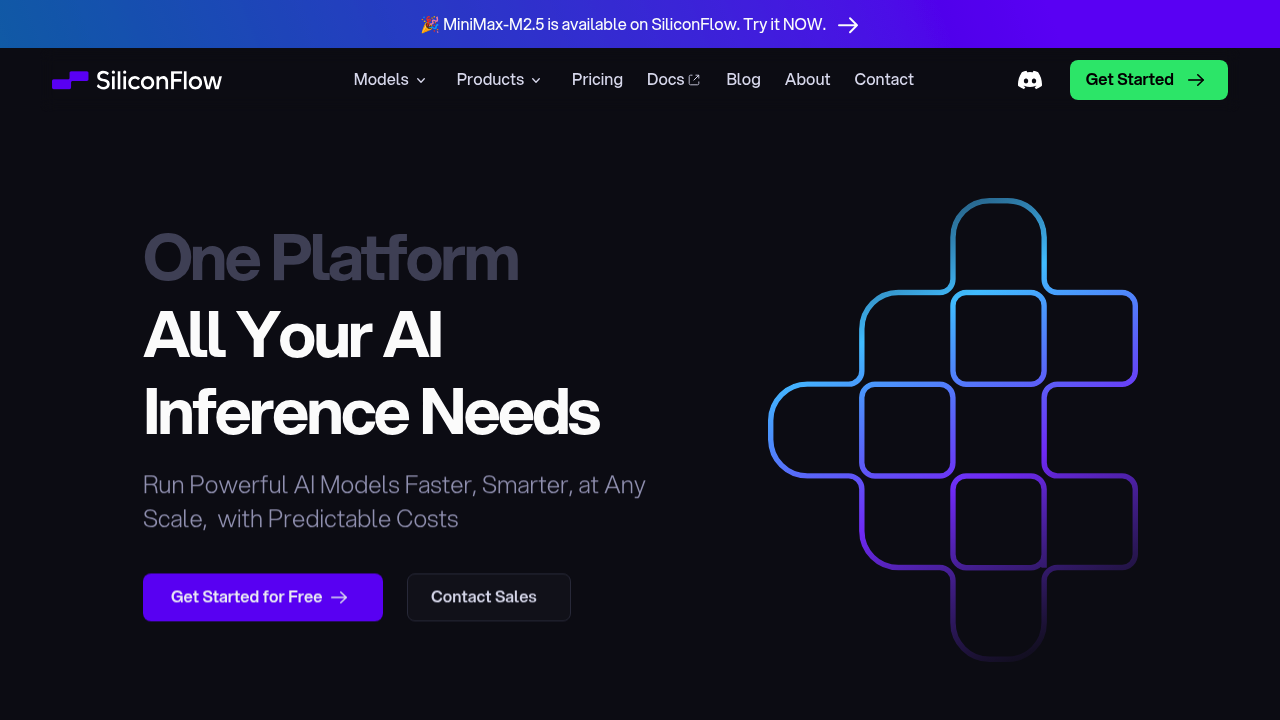Viewport: 1280px width, 720px height.
Task: Click the Docs external link icon
Action: [x=695, y=79]
